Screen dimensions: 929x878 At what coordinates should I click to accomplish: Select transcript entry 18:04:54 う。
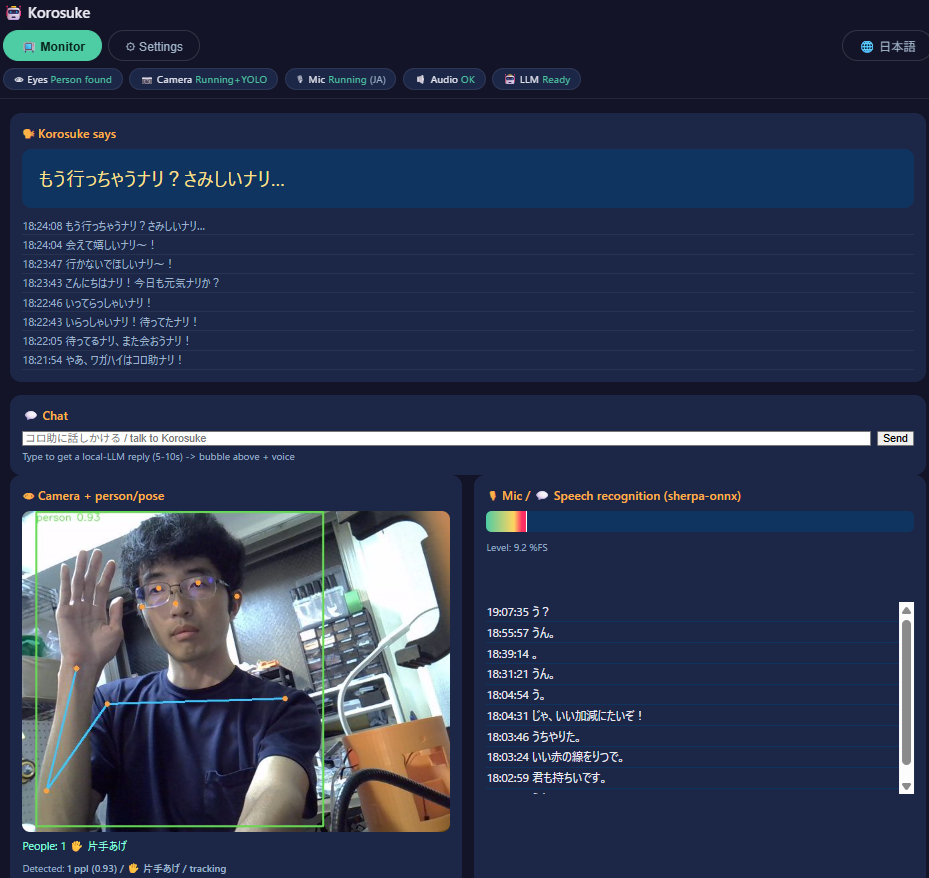(x=692, y=695)
